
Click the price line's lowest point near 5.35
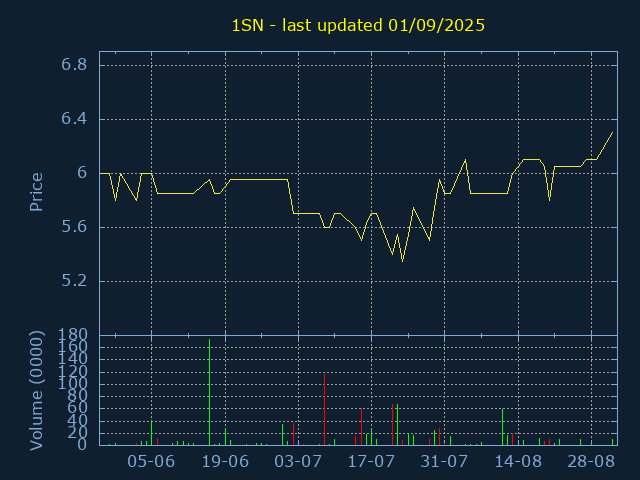tap(402, 261)
